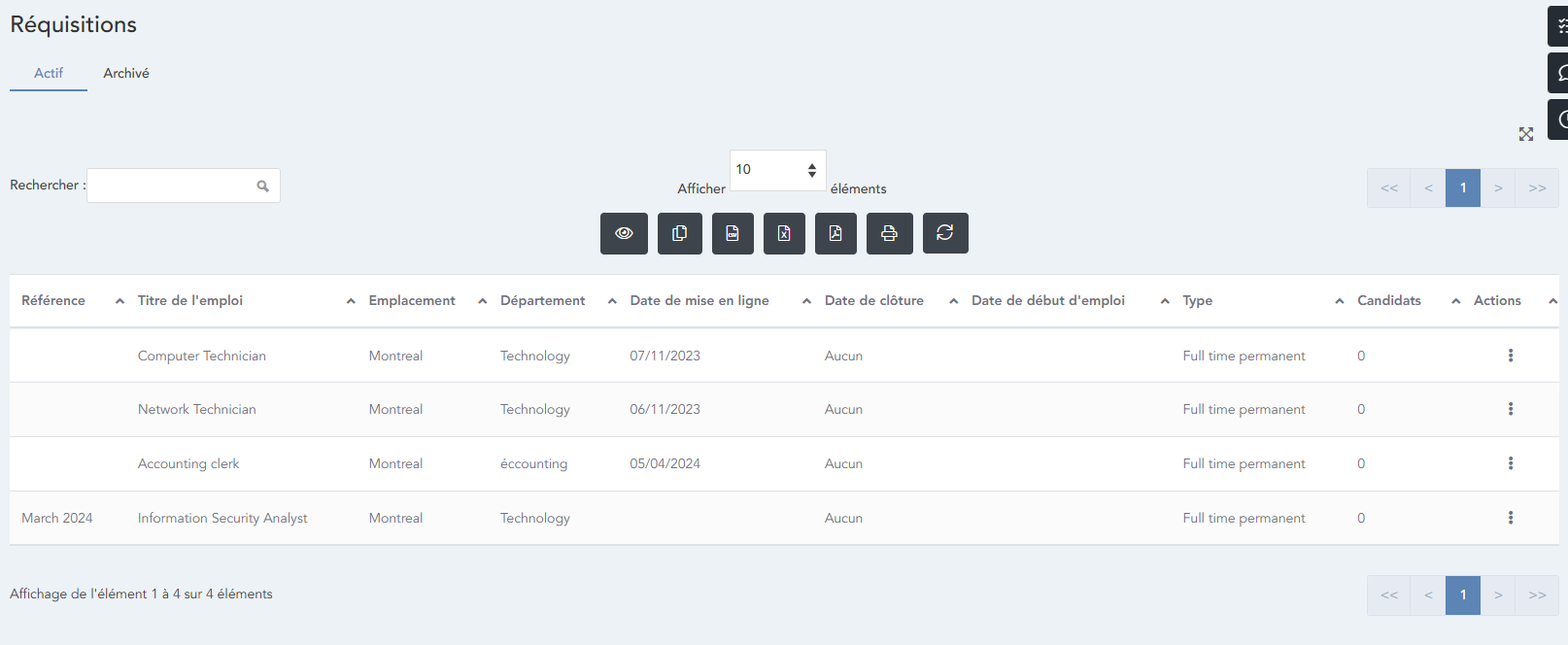Screen dimensions: 1568x645
Task: Sort by Titre de l'emploi column
Action: tap(190, 301)
